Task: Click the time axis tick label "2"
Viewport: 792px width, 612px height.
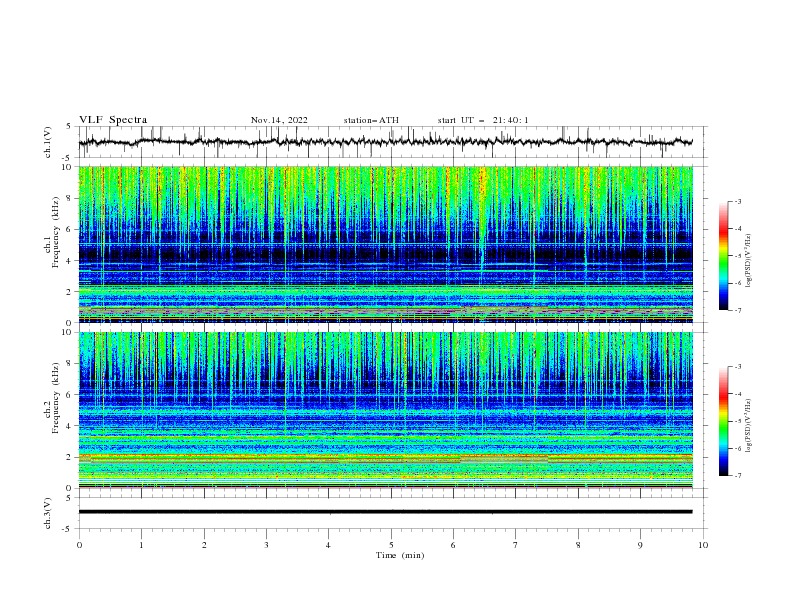Action: point(204,545)
